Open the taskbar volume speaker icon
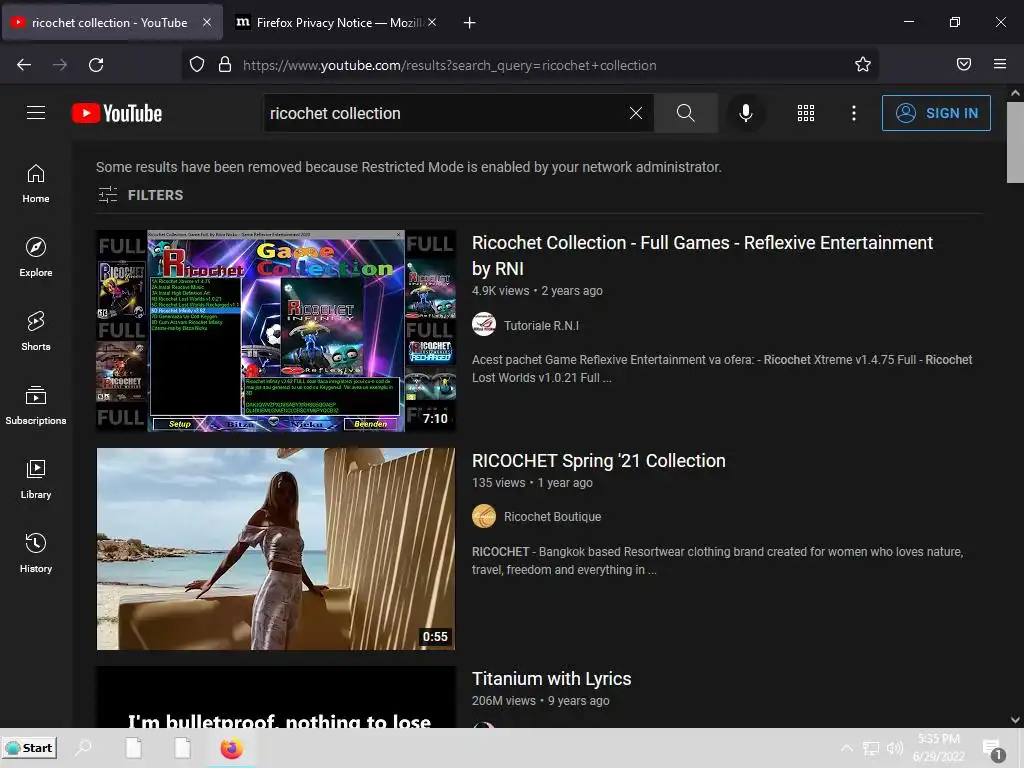Viewport: 1024px width, 768px height. tap(894, 748)
